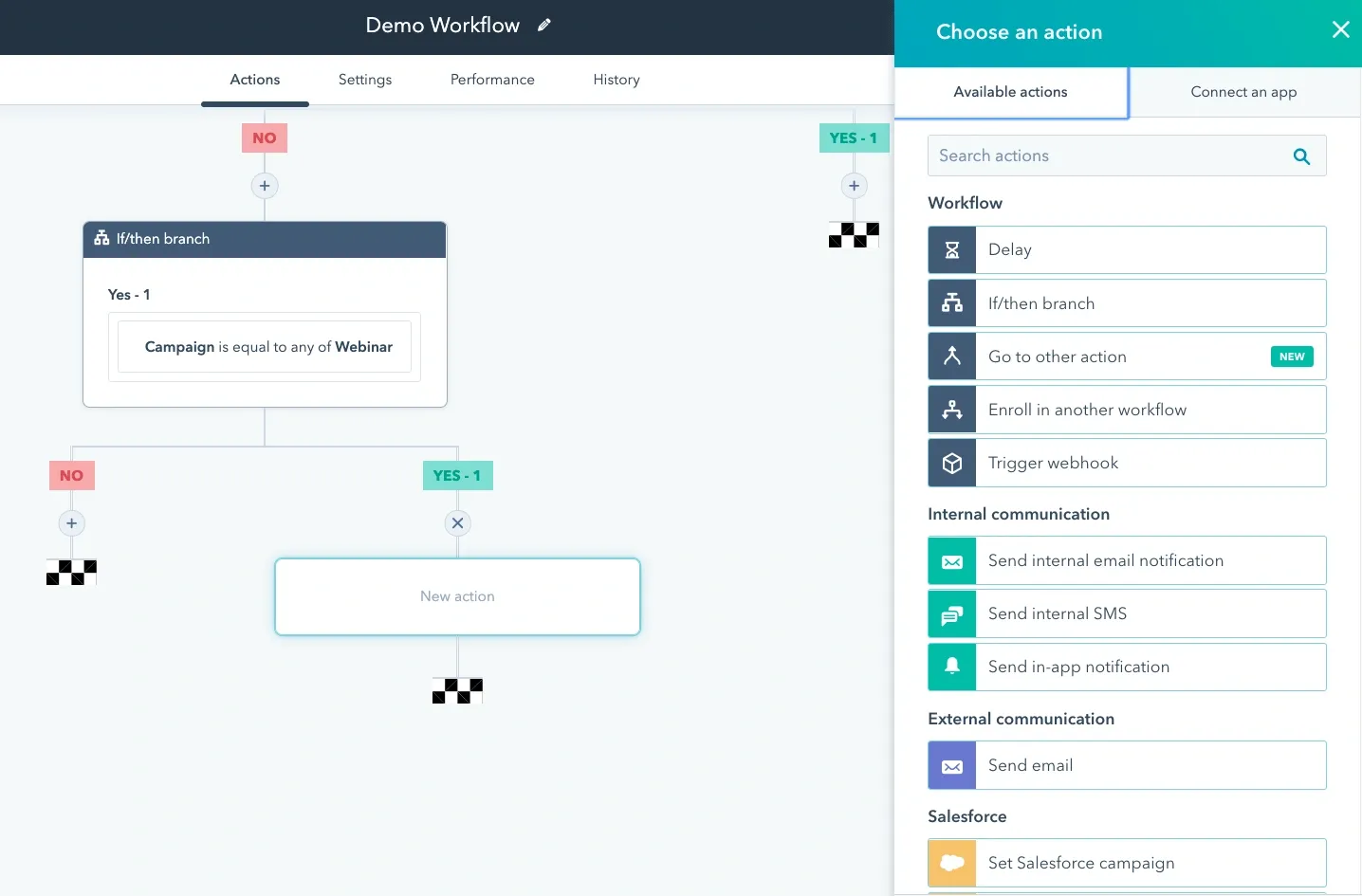1362x896 pixels.
Task: Remove the New action via the X above it
Action: (458, 523)
